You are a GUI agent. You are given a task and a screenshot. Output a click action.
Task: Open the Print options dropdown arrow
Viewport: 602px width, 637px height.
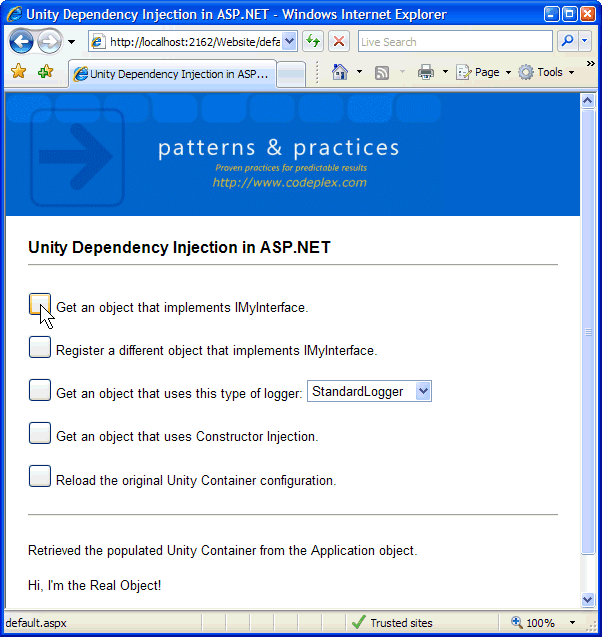pos(445,72)
